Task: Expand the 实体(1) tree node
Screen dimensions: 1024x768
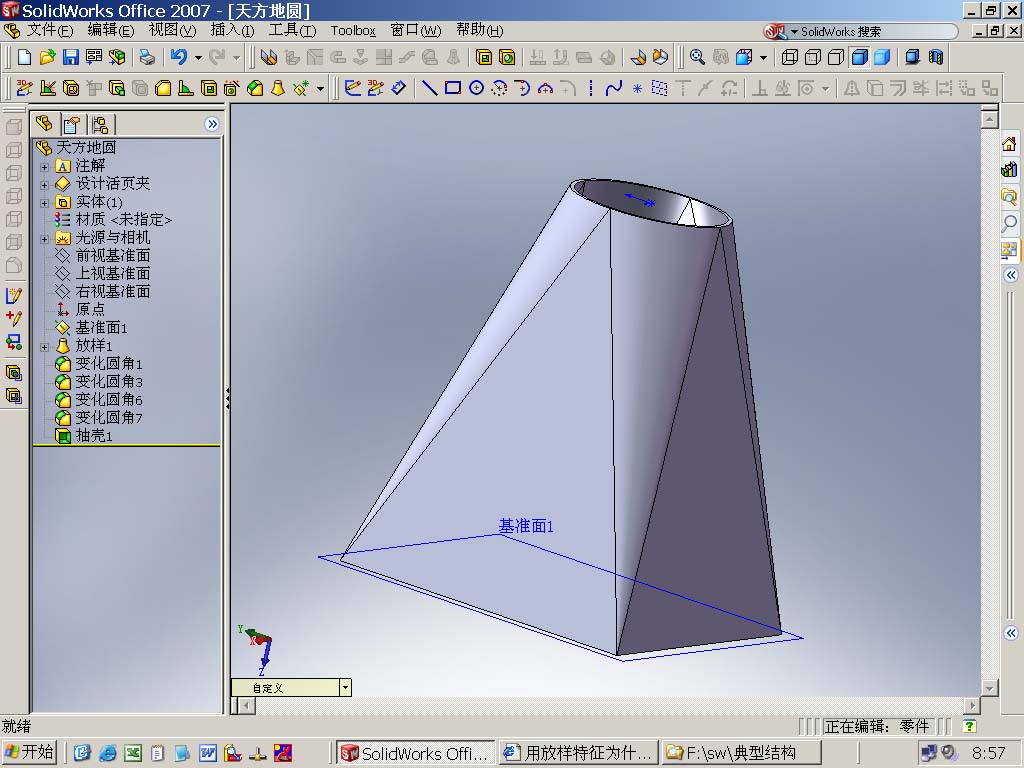Action: click(44, 203)
